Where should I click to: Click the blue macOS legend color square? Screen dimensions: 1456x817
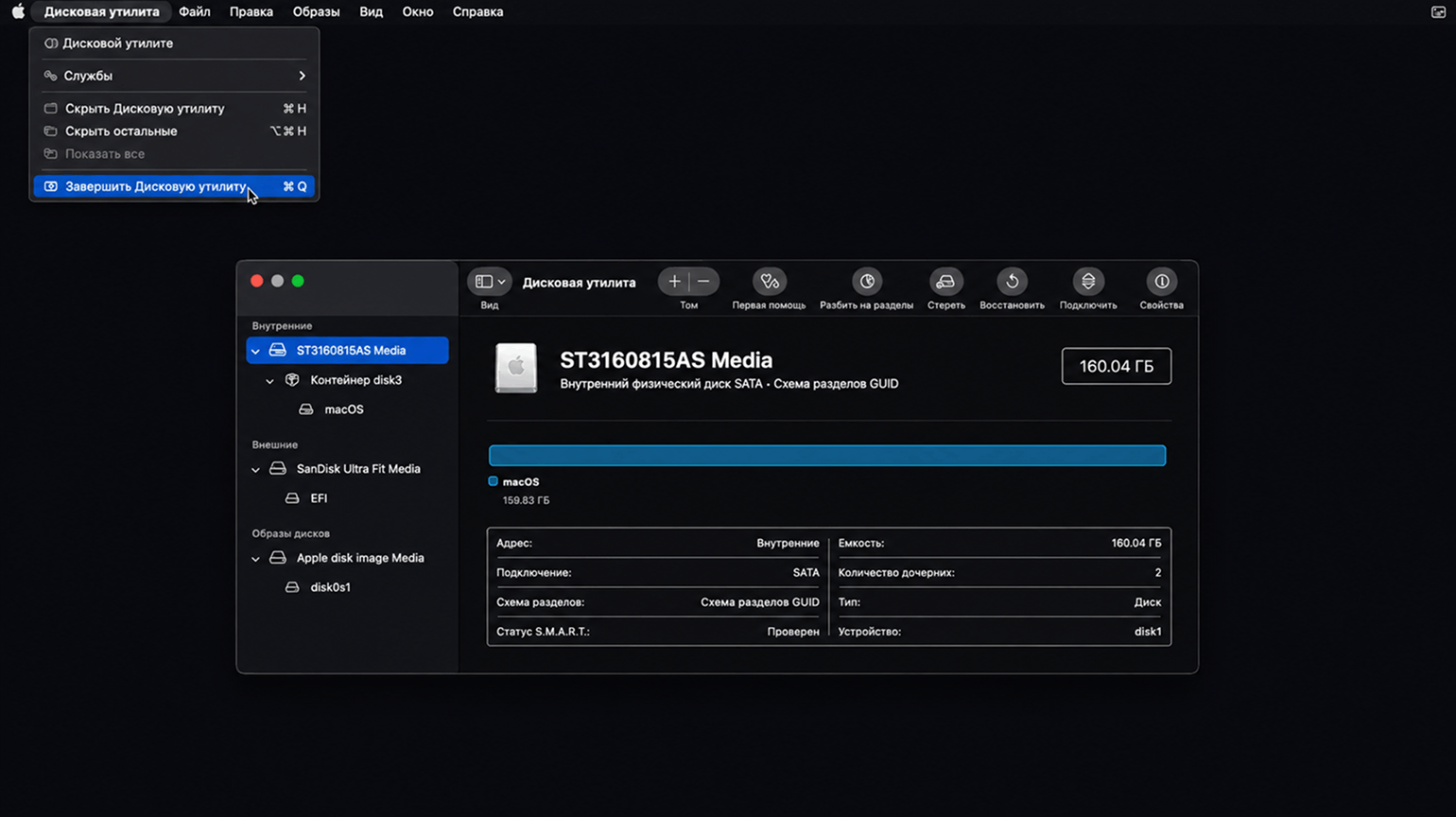coord(493,481)
